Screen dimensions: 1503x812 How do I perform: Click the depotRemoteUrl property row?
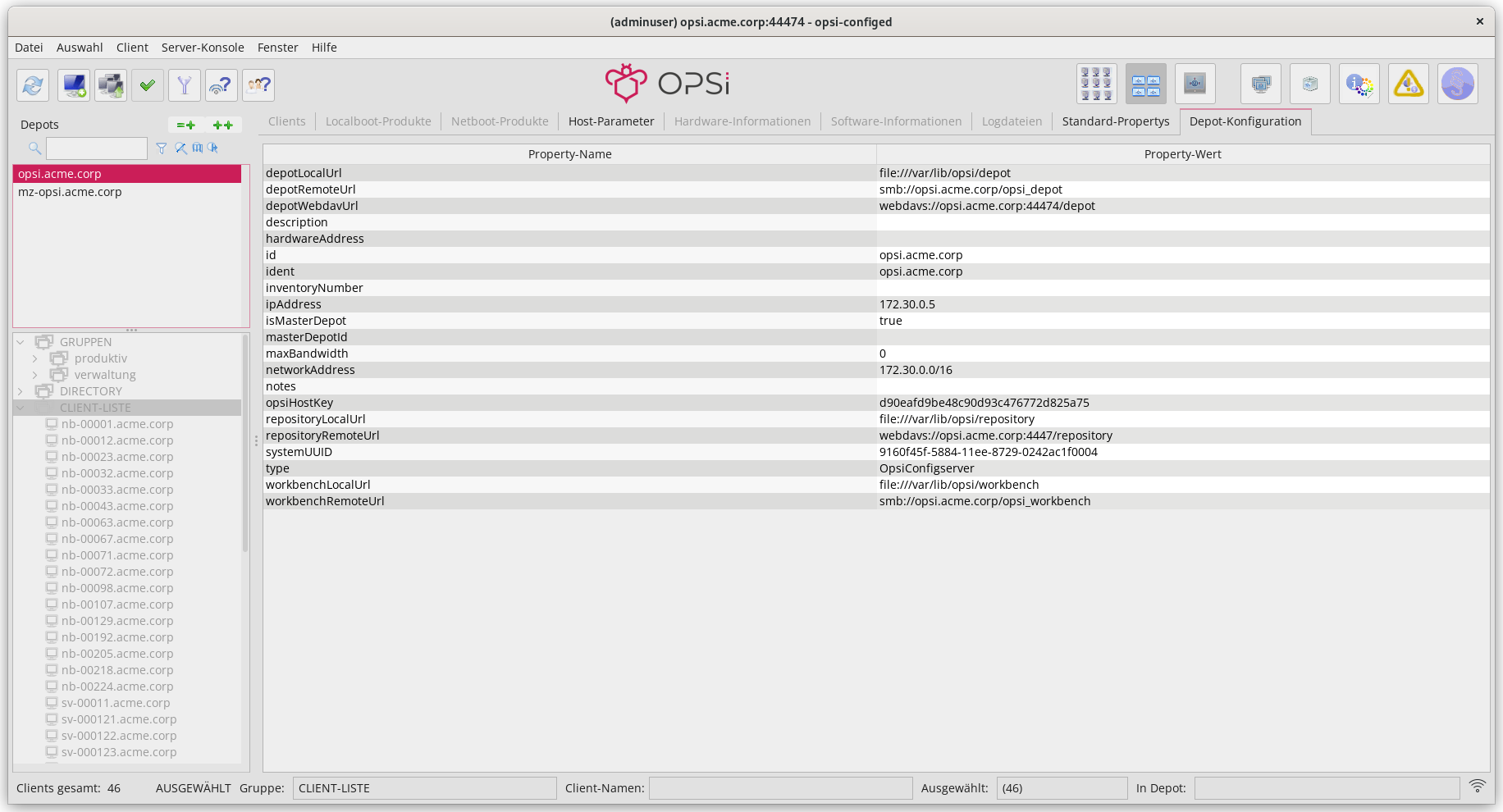click(x=876, y=189)
